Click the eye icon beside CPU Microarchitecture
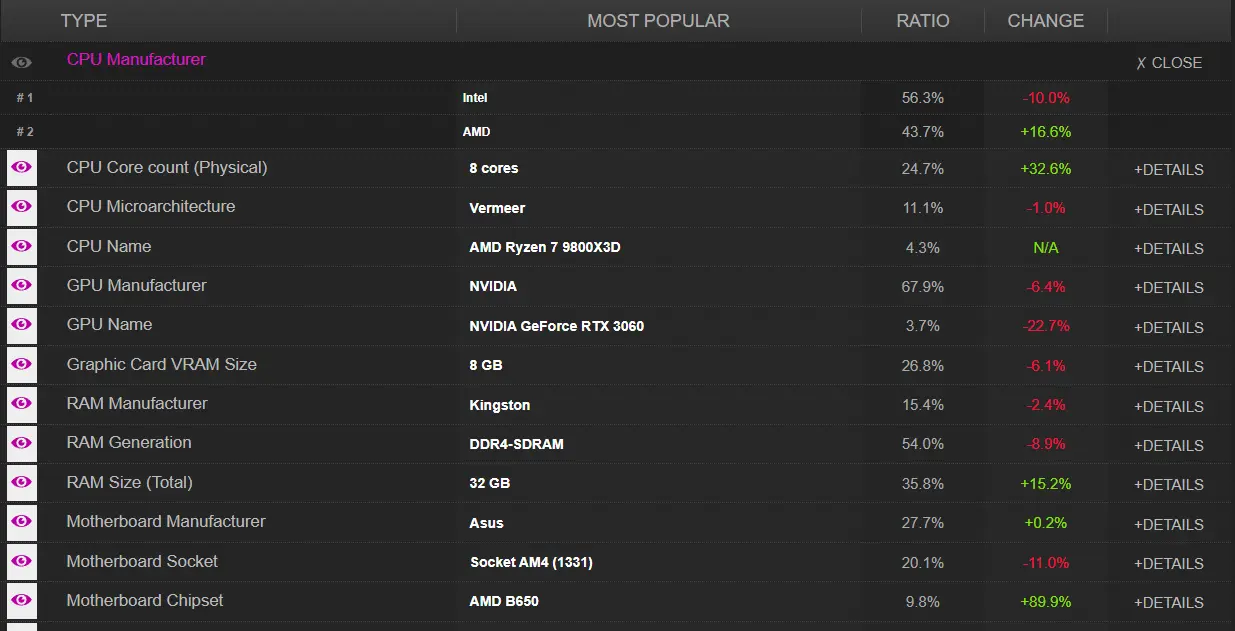This screenshot has width=1235, height=631. [21, 207]
